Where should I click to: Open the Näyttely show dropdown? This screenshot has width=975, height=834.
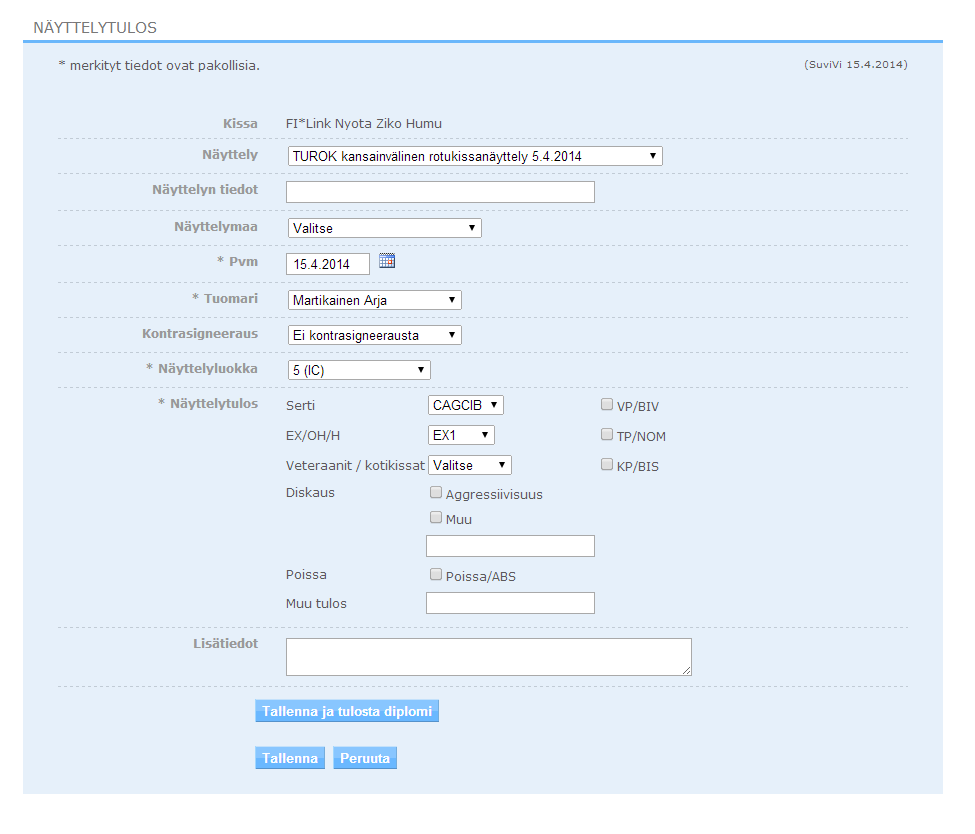tap(475, 156)
